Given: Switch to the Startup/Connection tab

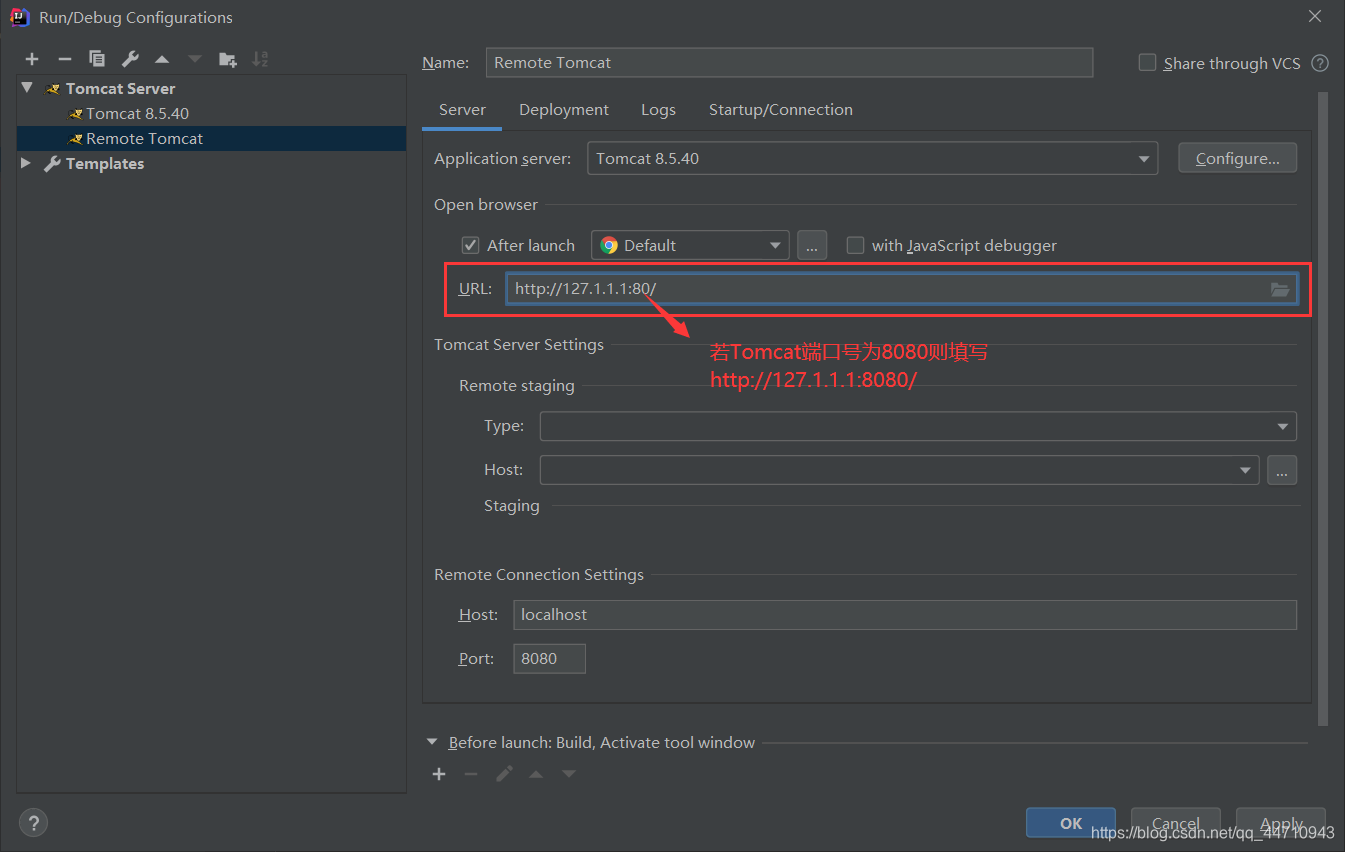Looking at the screenshot, I should tap(781, 110).
